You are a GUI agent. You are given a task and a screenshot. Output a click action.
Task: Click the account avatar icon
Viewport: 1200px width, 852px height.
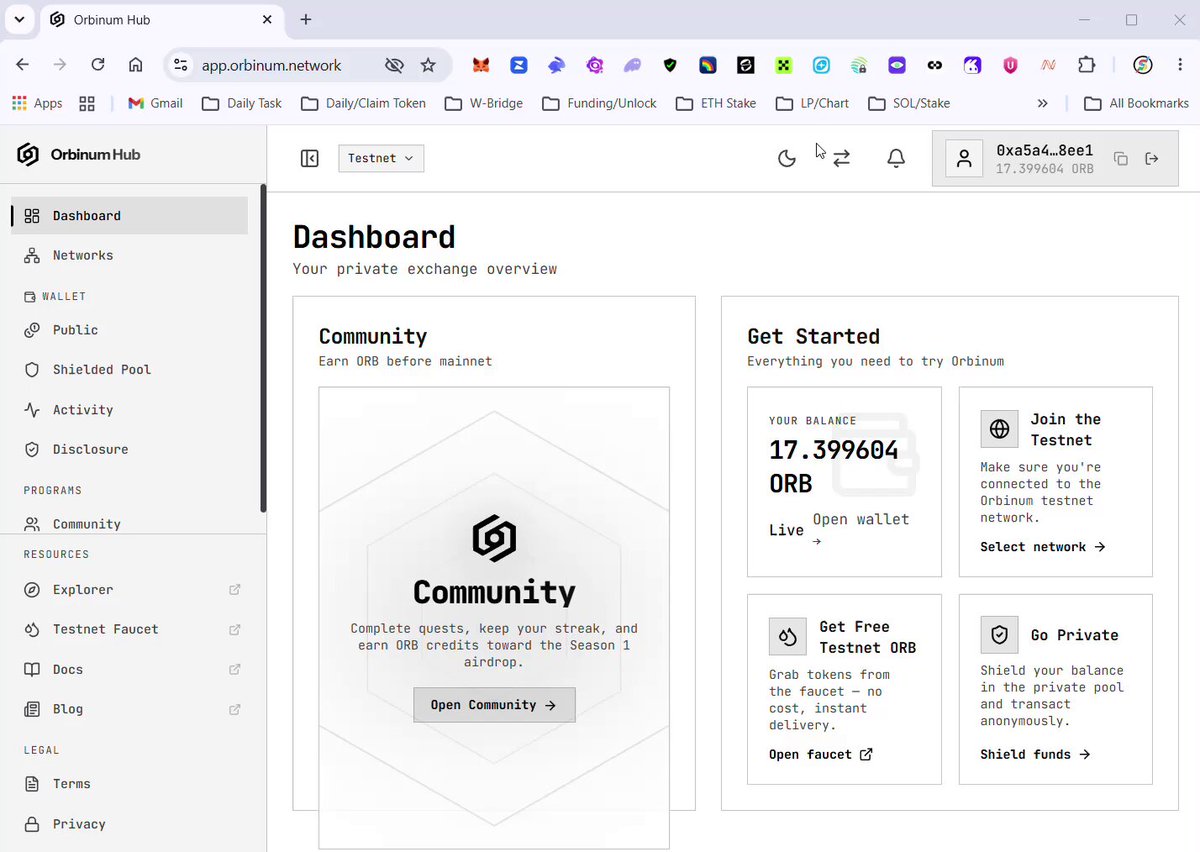click(x=964, y=158)
